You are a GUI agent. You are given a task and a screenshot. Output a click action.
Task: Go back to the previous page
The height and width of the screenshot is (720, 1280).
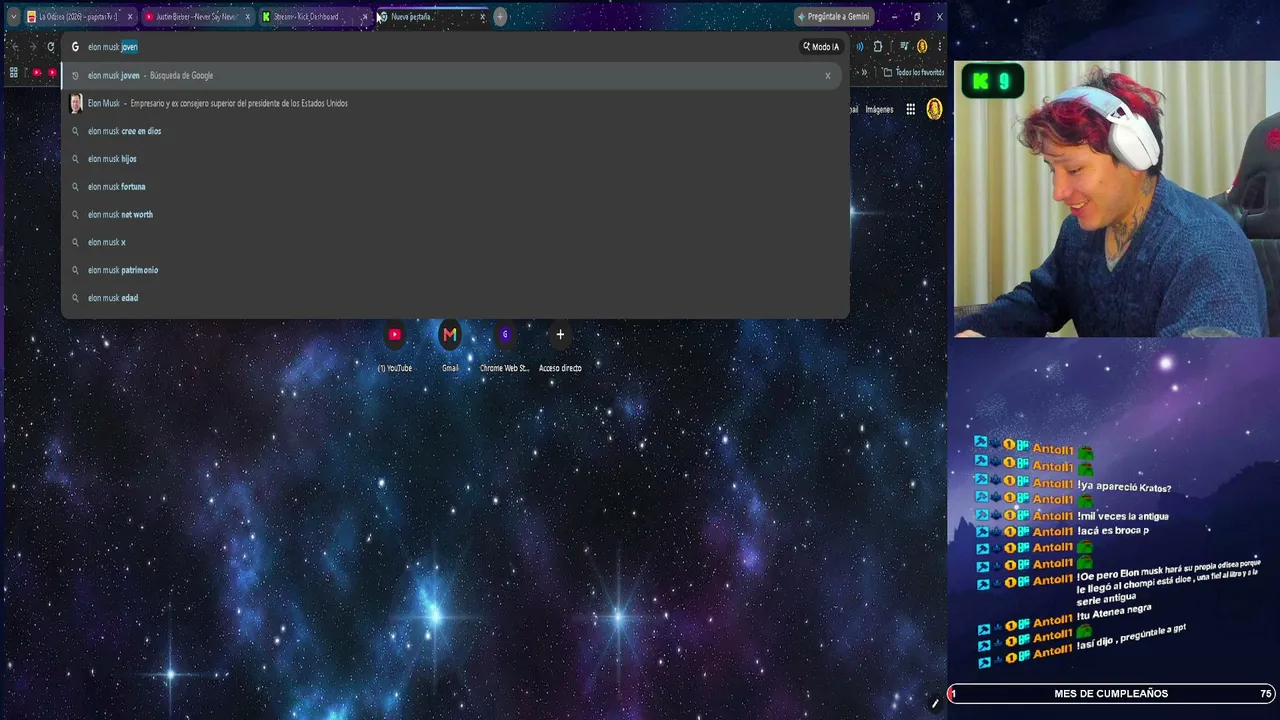(x=15, y=46)
